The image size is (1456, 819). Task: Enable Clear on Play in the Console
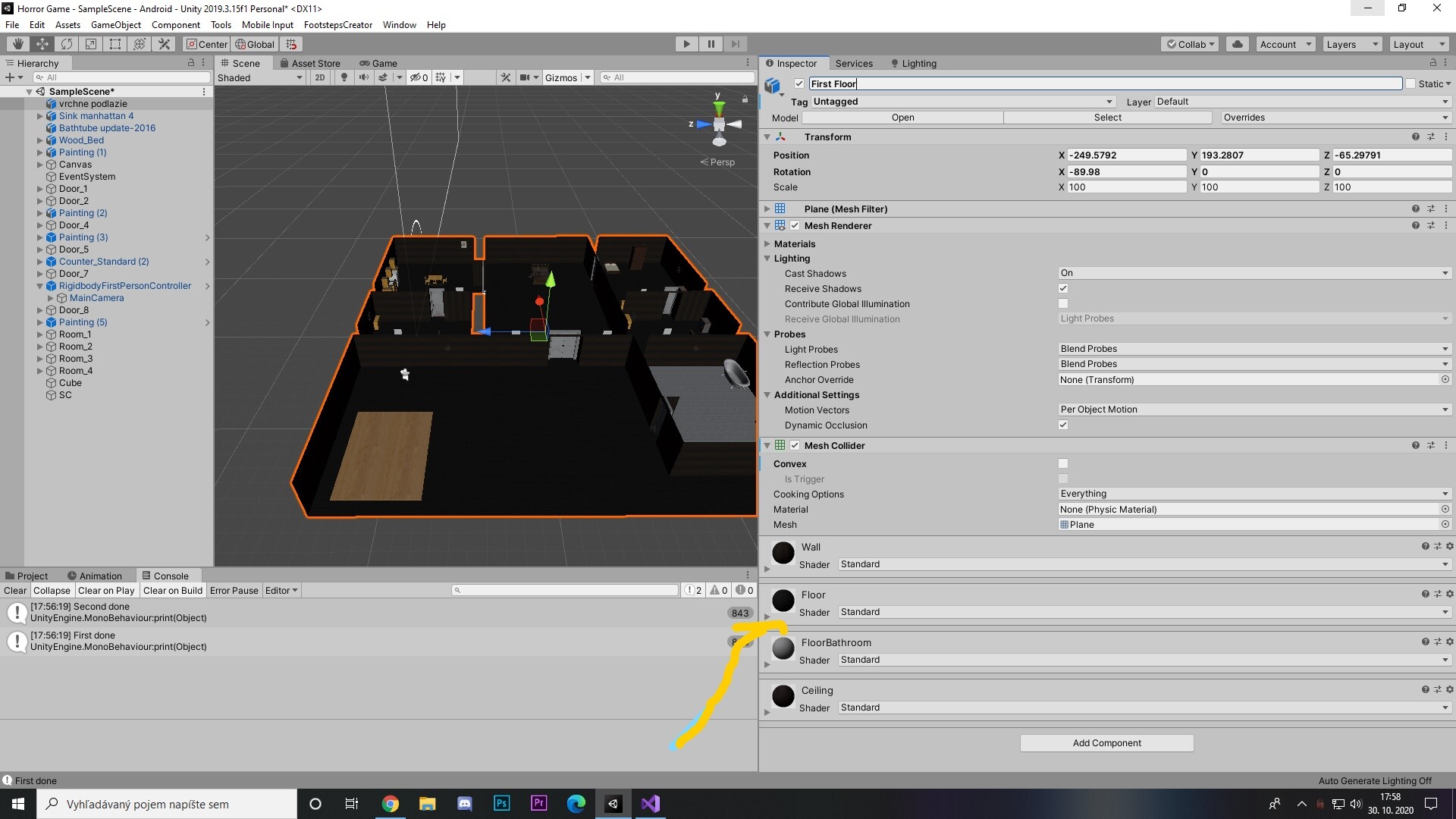pos(106,590)
